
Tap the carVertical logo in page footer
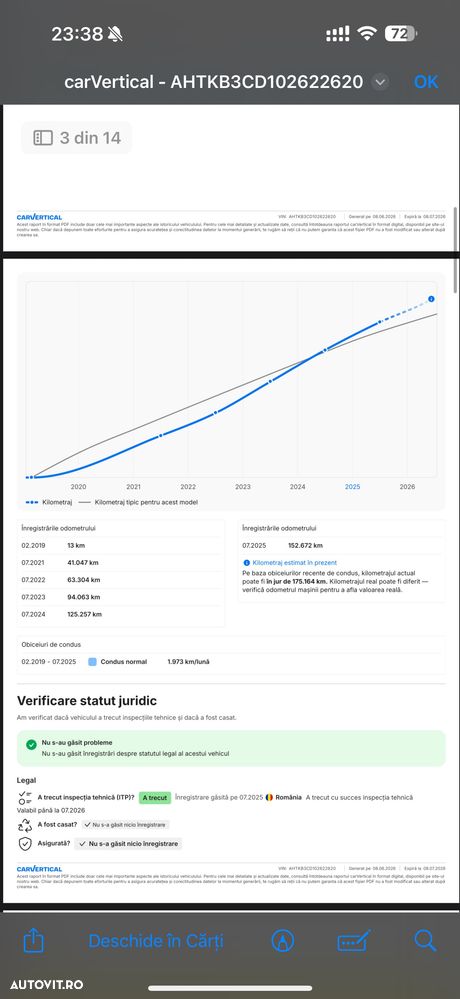(40, 868)
